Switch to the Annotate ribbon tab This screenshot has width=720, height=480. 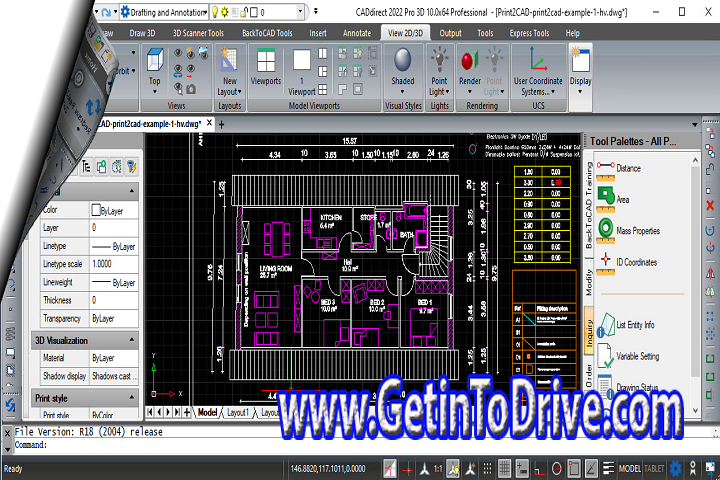pyautogui.click(x=357, y=33)
